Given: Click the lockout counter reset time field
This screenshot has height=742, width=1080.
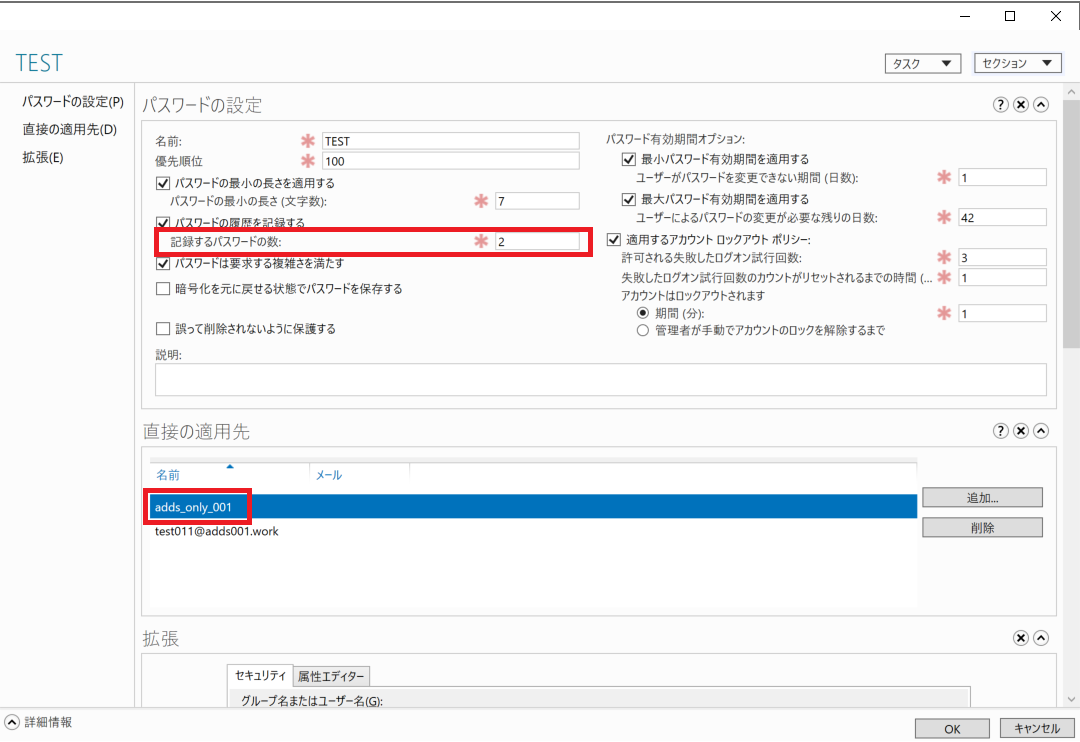Looking at the screenshot, I should pyautogui.click(x=1003, y=278).
